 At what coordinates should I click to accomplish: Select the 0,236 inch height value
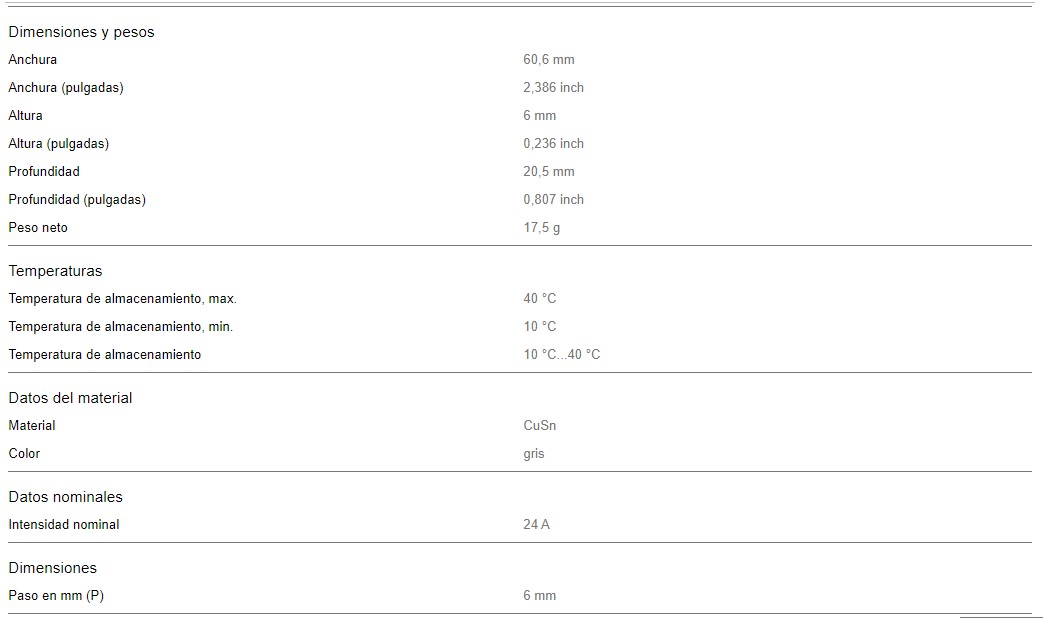553,144
